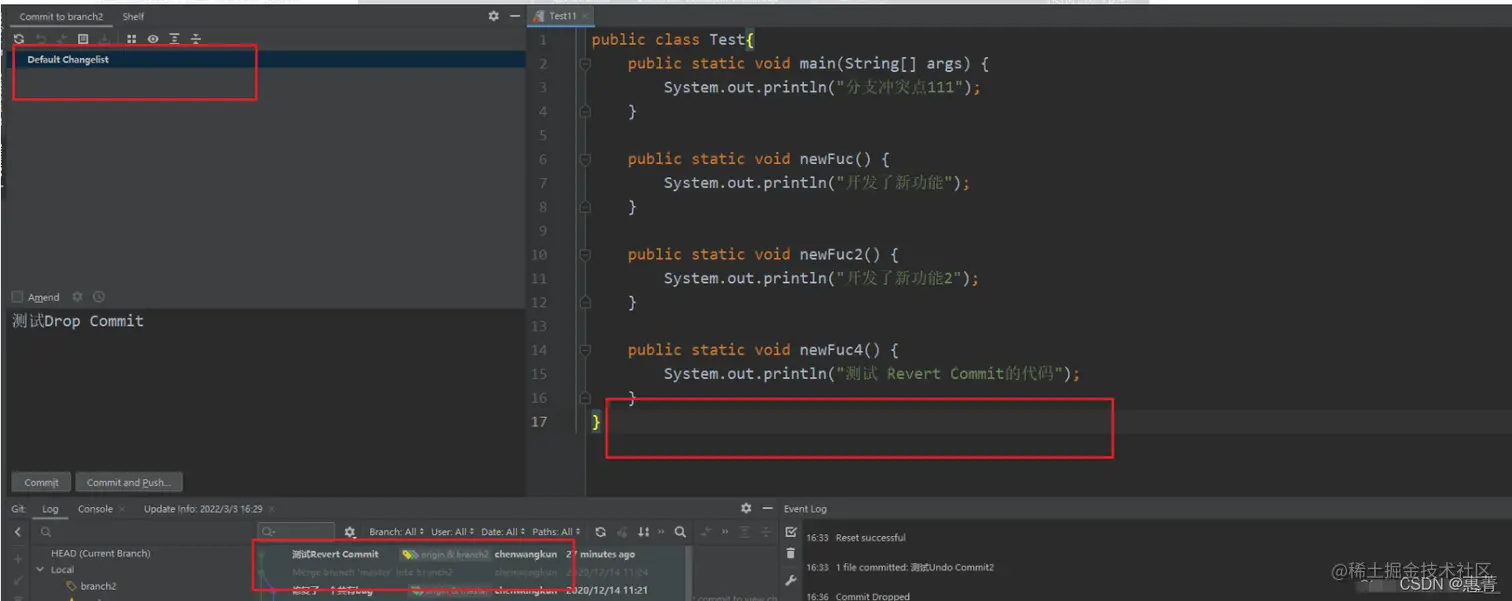Close the Update Info tab
This screenshot has height=601, width=1512.
coord(272,509)
